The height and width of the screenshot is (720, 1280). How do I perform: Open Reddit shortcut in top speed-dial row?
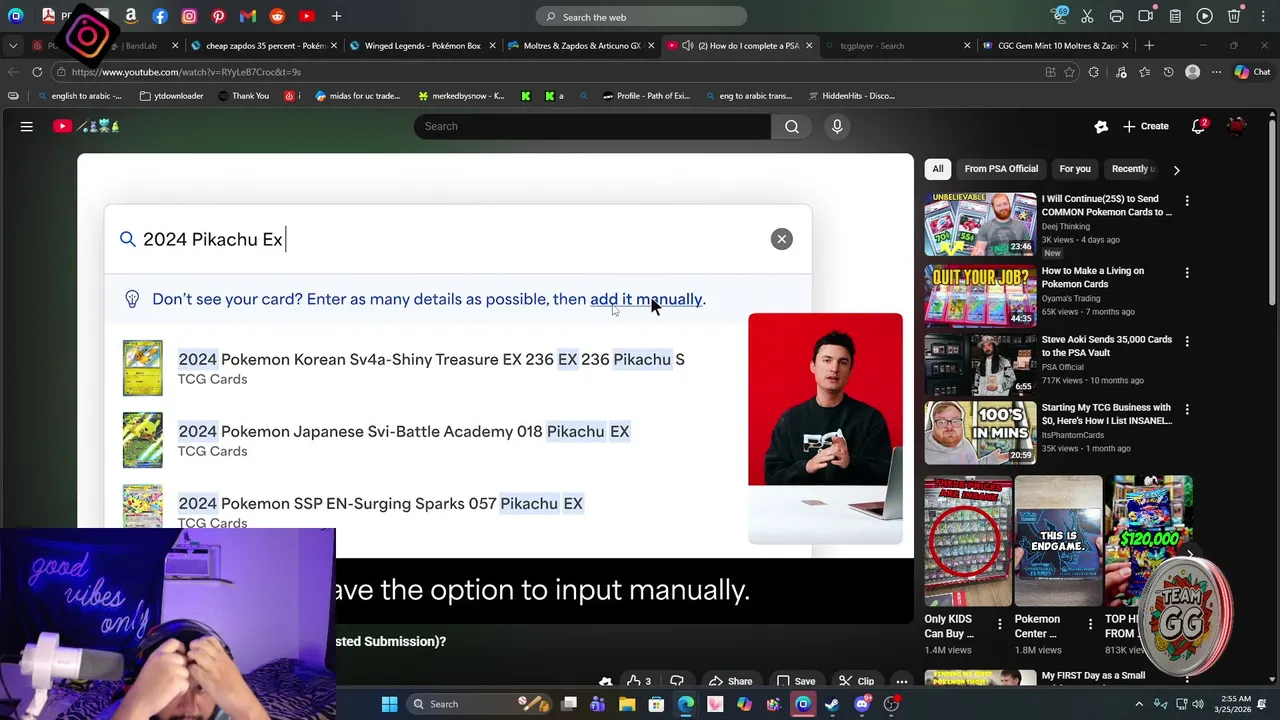(277, 16)
